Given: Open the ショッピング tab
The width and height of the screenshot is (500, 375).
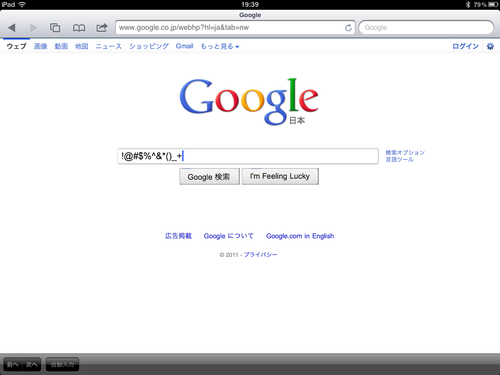Looking at the screenshot, I should point(149,46).
